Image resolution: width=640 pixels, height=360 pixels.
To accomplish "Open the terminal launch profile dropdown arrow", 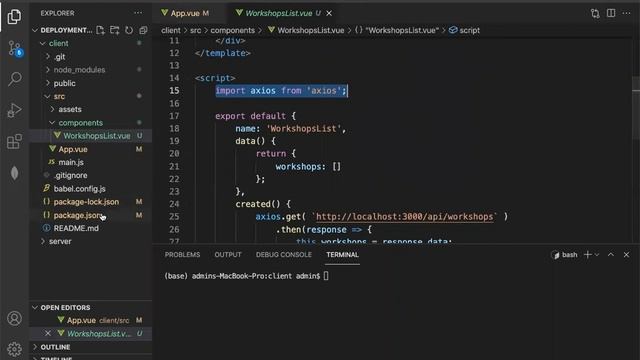I will (x=597, y=255).
